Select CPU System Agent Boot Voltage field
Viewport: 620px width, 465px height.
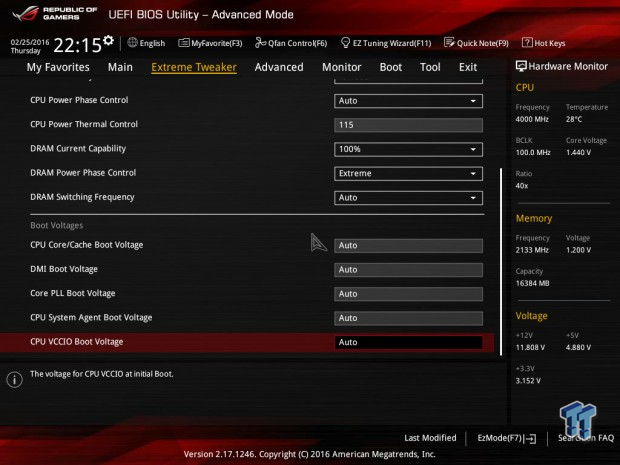pos(408,318)
